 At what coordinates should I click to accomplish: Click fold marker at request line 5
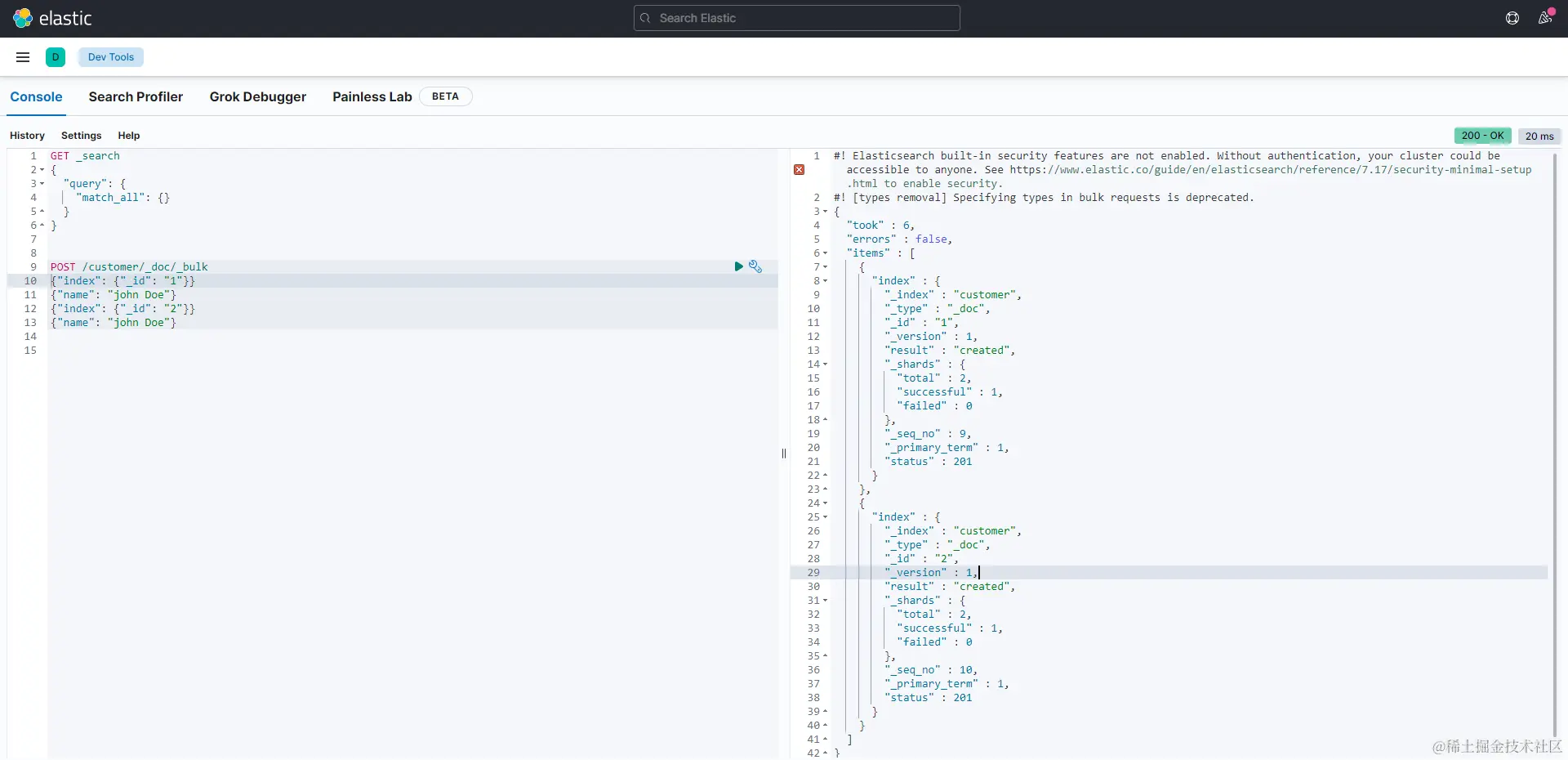click(x=42, y=212)
